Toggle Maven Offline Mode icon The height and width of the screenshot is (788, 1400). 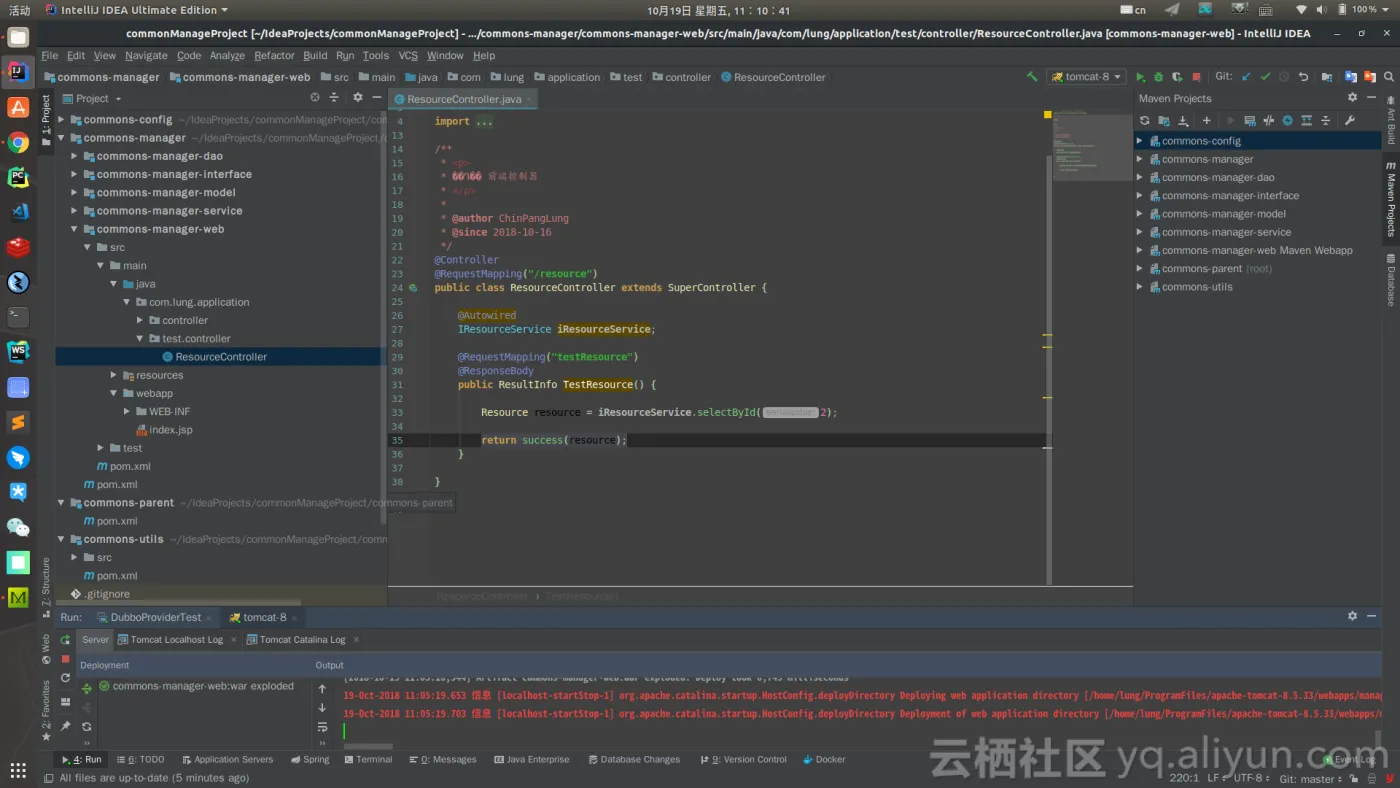pos(1269,121)
